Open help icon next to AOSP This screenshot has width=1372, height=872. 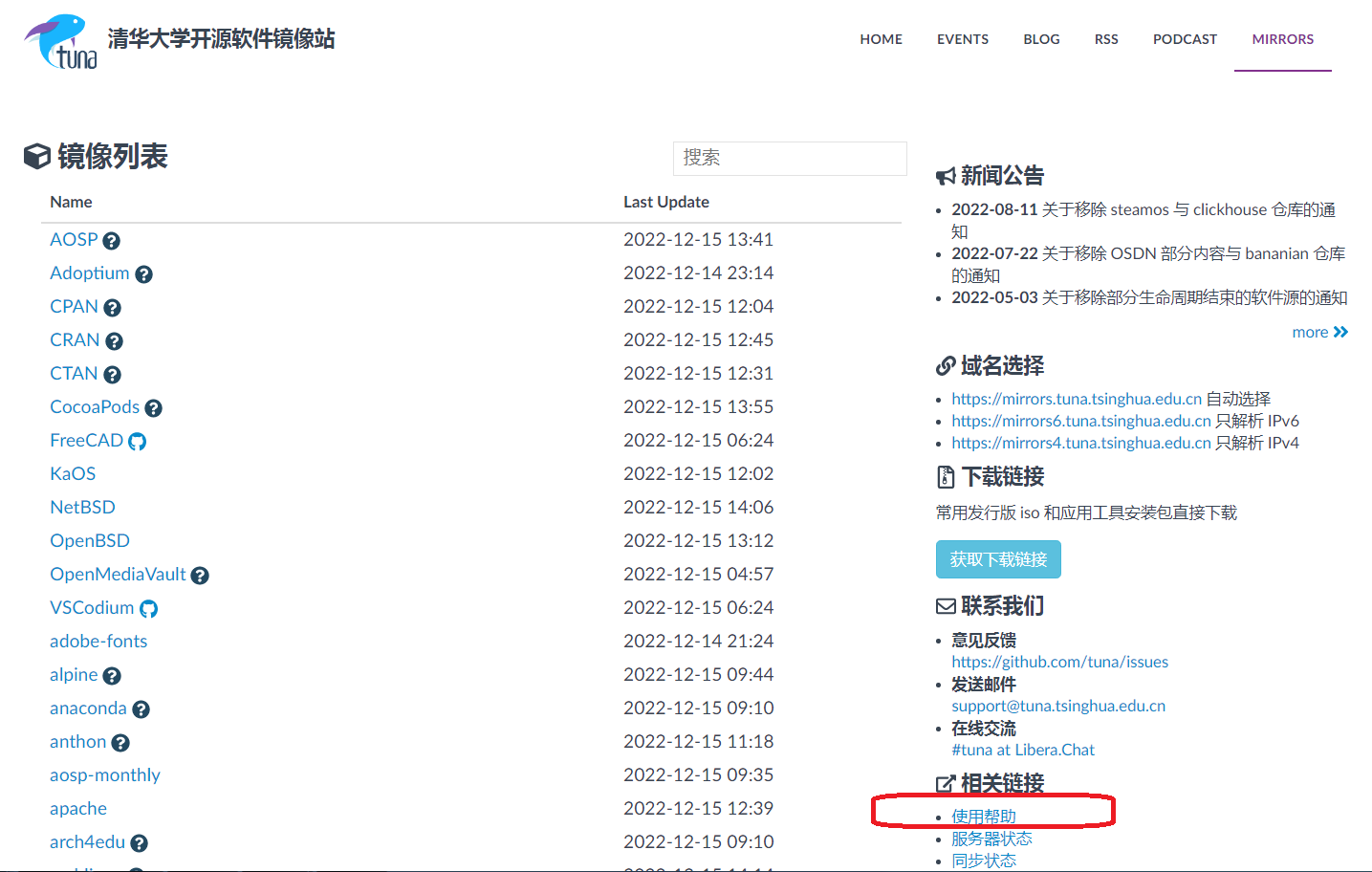111,241
